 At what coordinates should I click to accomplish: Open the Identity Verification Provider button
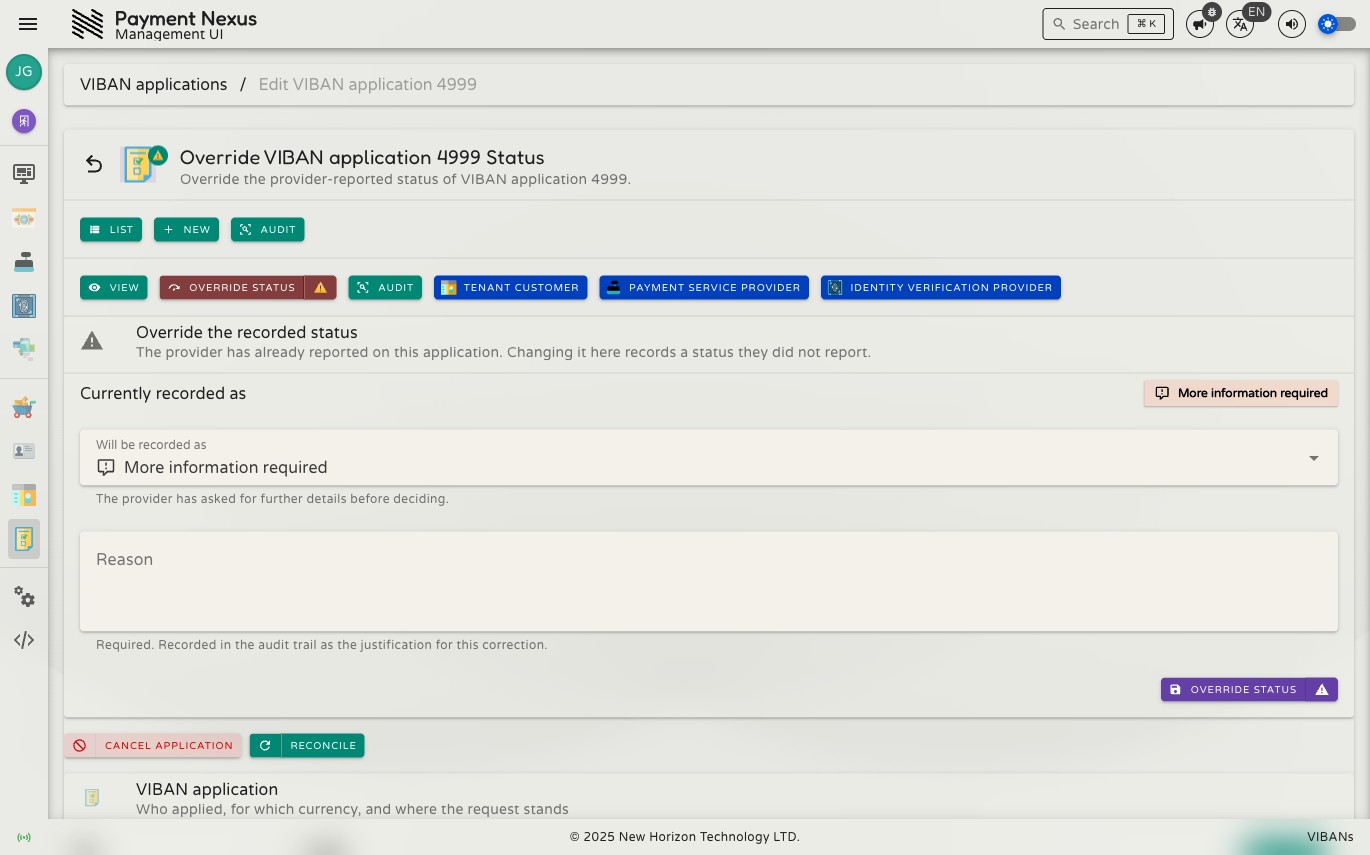click(x=941, y=288)
